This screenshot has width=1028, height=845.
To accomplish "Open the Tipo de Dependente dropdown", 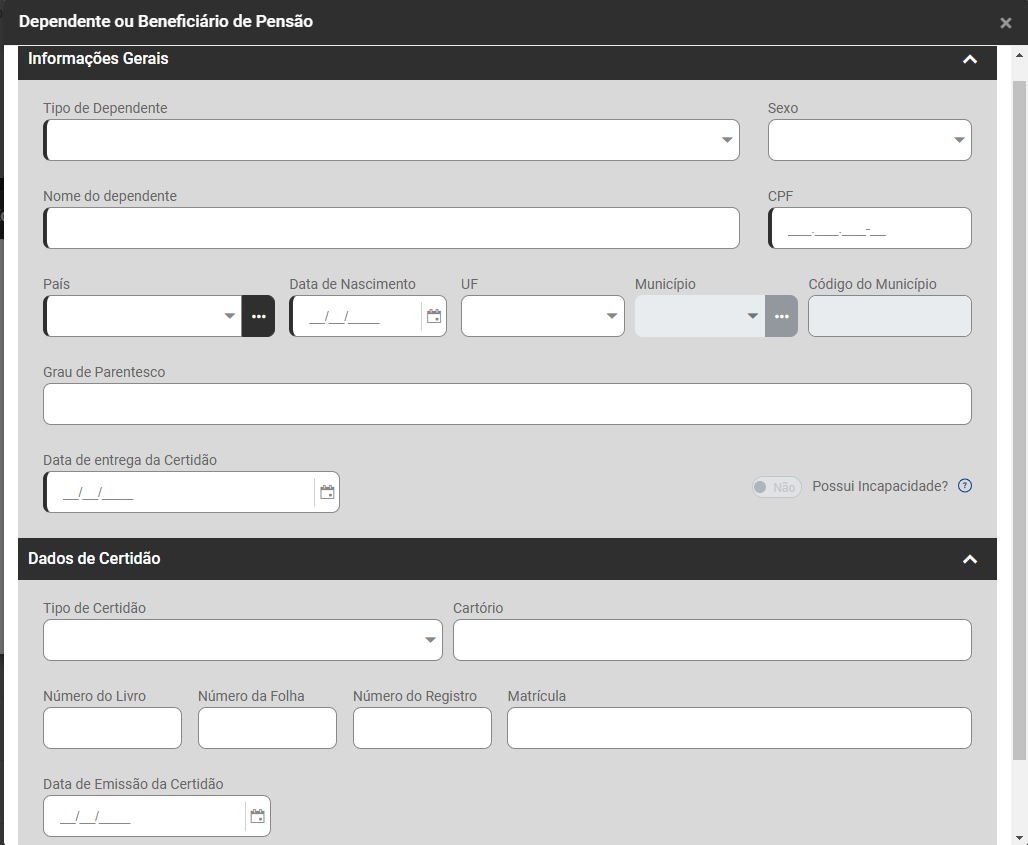I will tap(727, 140).
